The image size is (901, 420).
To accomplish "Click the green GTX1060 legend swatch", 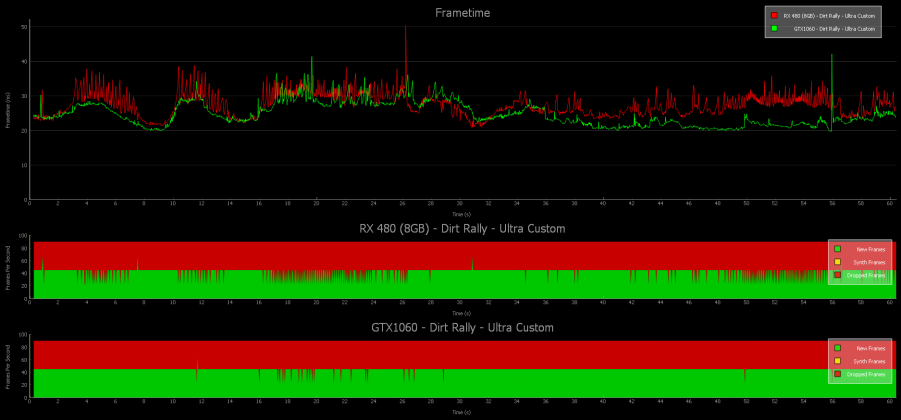I will (x=774, y=29).
